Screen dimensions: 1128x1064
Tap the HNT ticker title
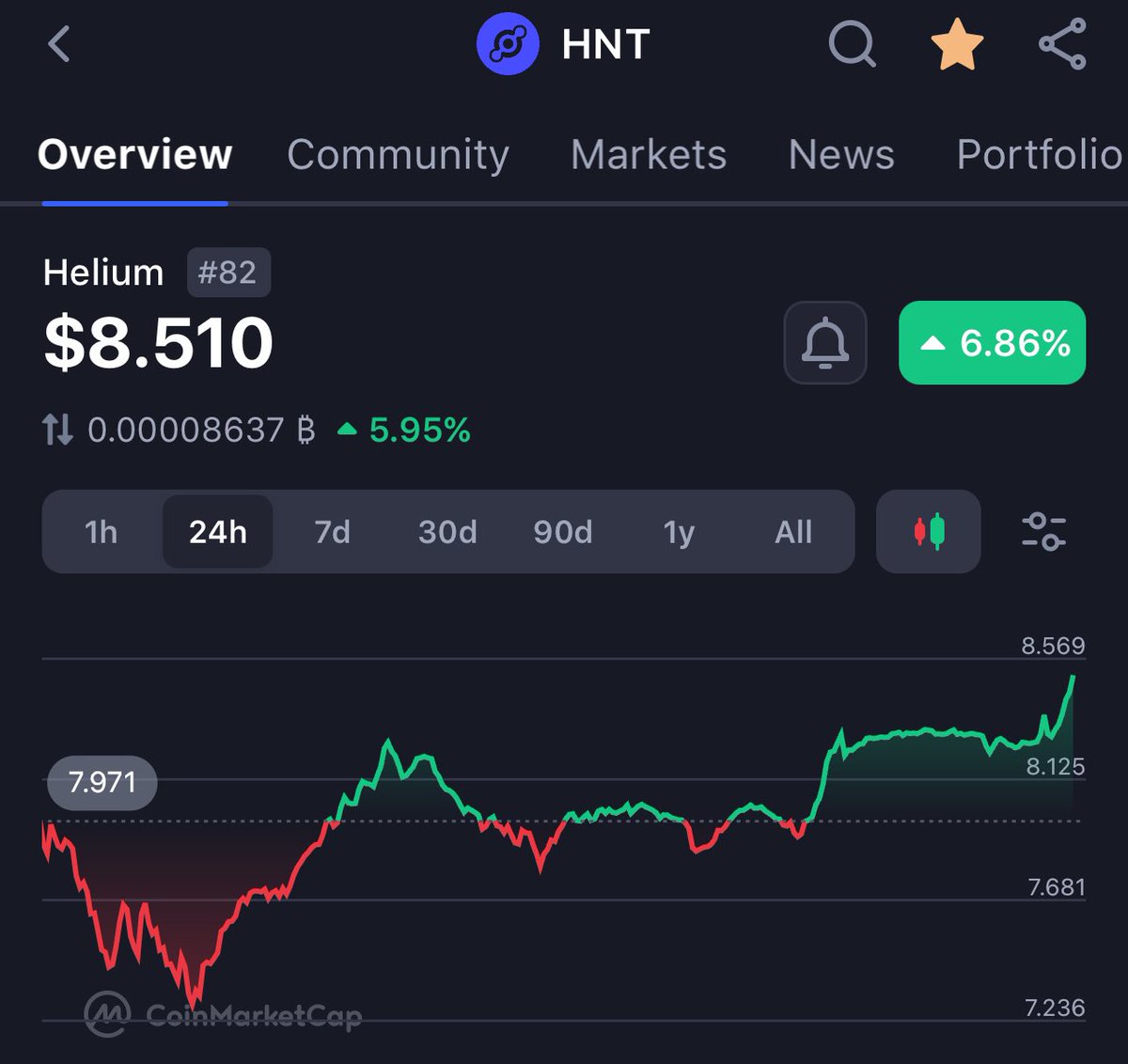605,44
